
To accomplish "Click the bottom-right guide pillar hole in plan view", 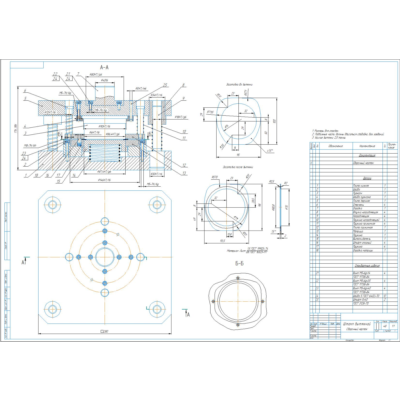I will coord(157,309).
